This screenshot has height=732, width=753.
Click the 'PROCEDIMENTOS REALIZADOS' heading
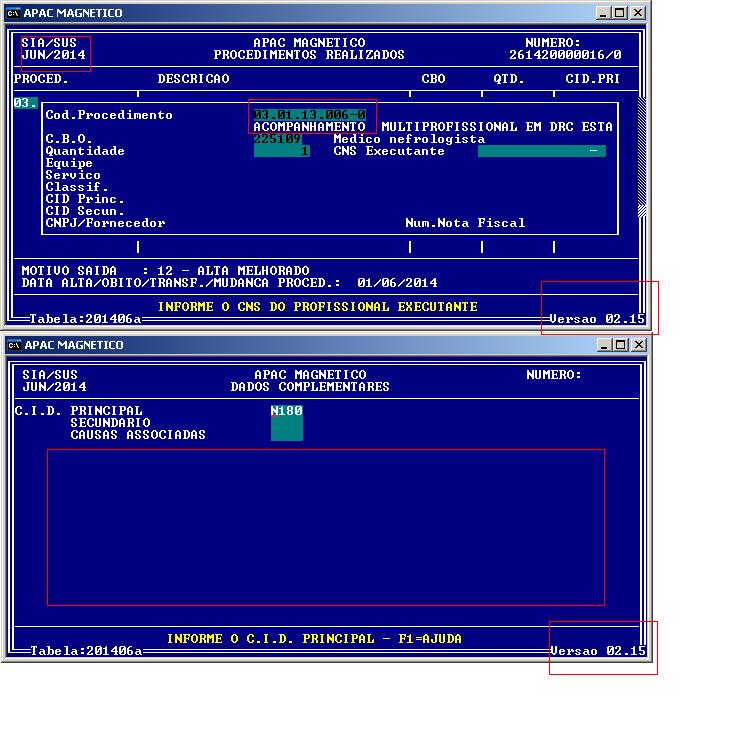pos(309,55)
